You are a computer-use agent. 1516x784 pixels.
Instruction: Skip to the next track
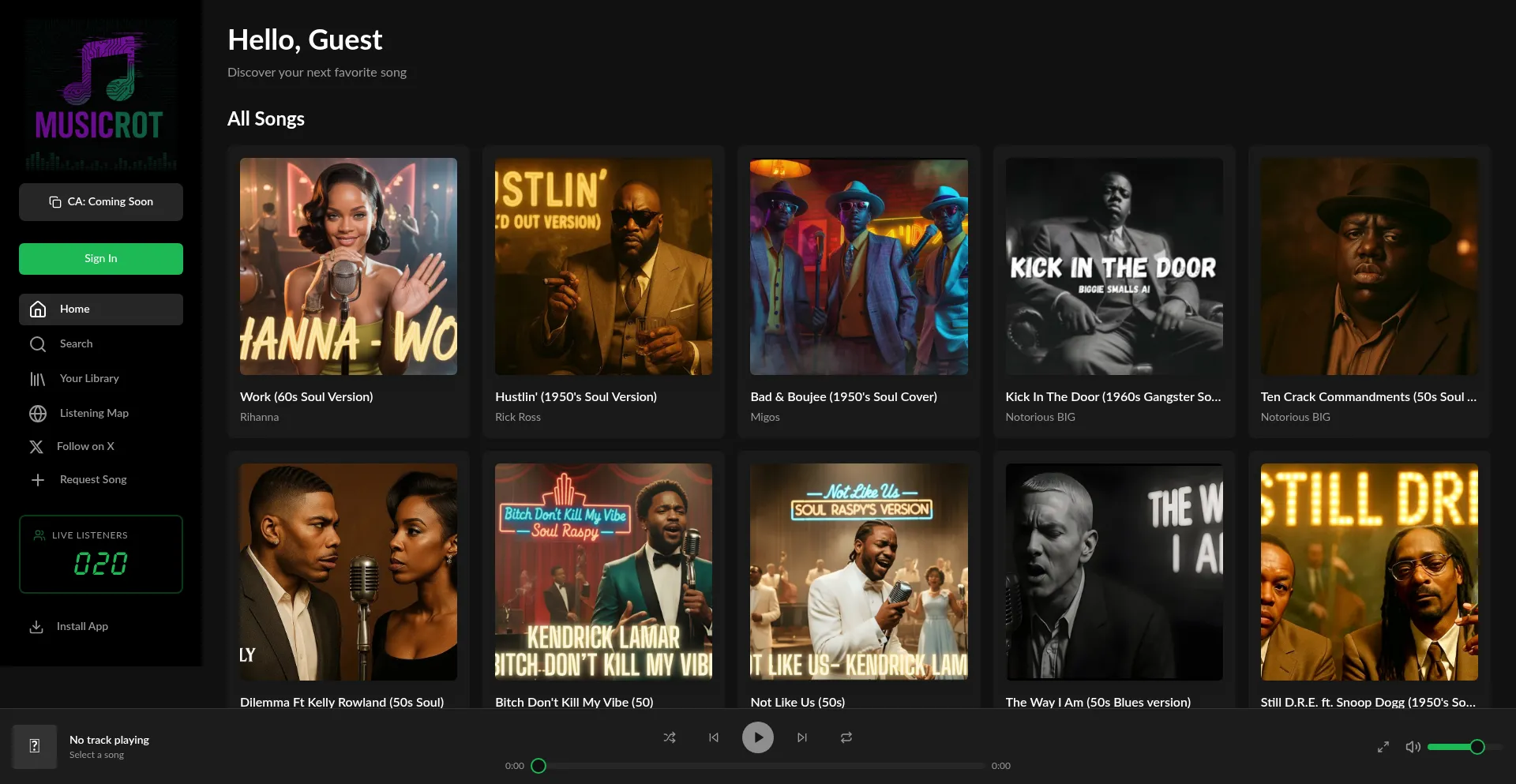(x=802, y=737)
